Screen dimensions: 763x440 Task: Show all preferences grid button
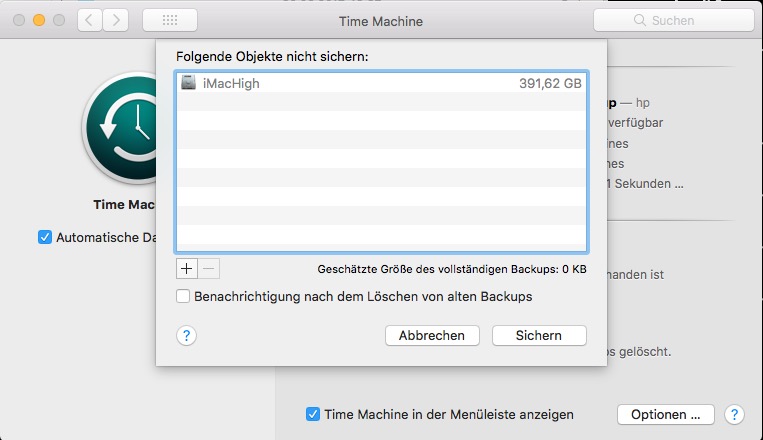[170, 20]
